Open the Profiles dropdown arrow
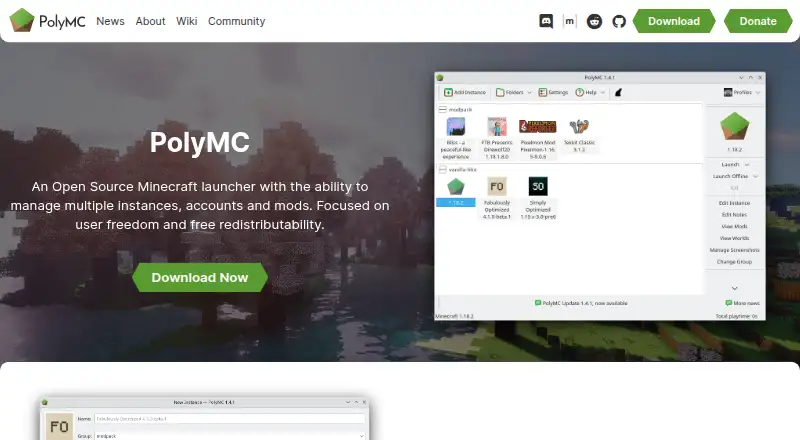The width and height of the screenshot is (800, 440). (x=758, y=92)
